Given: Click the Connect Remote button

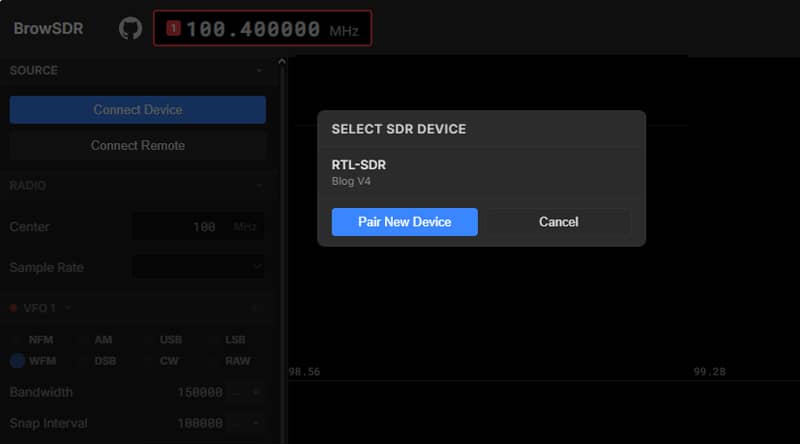Looking at the screenshot, I should (138, 145).
